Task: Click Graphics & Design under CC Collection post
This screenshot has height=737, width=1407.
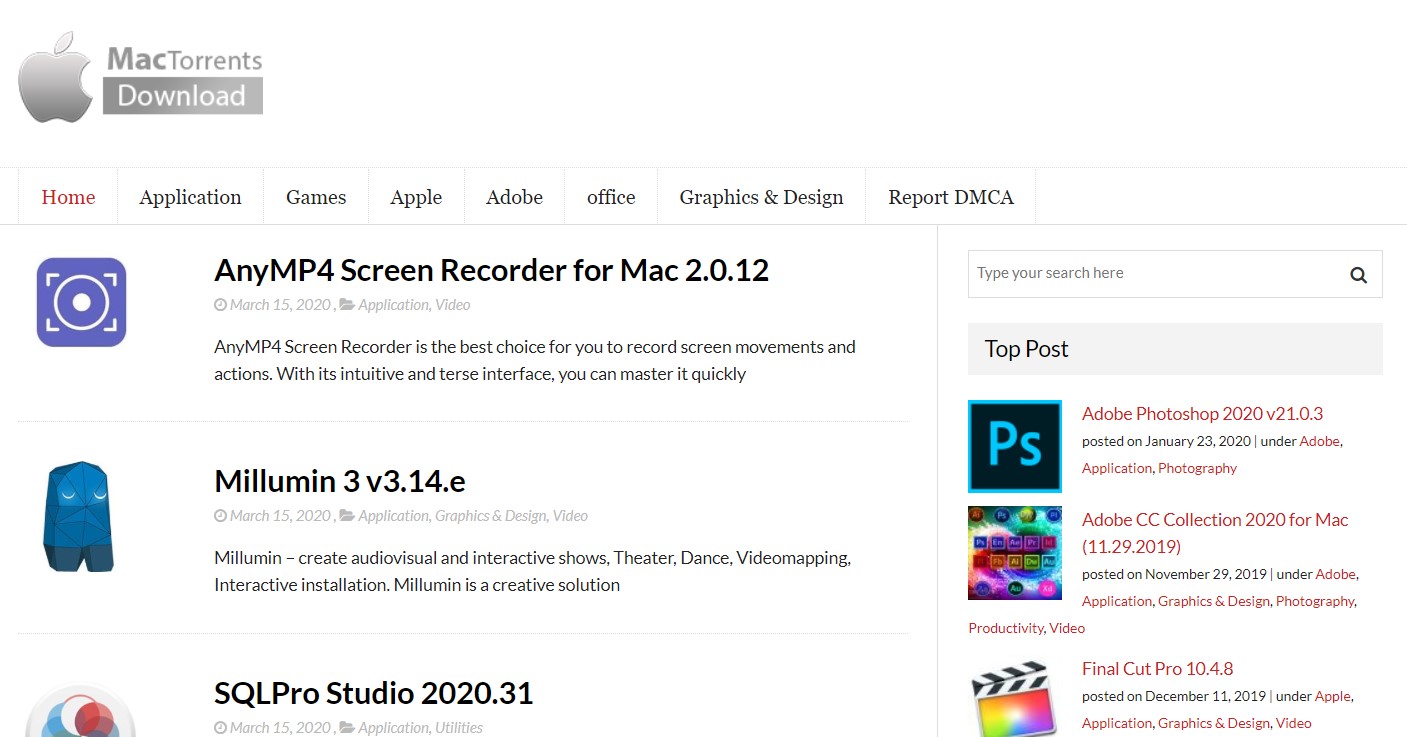Action: click(x=1214, y=601)
